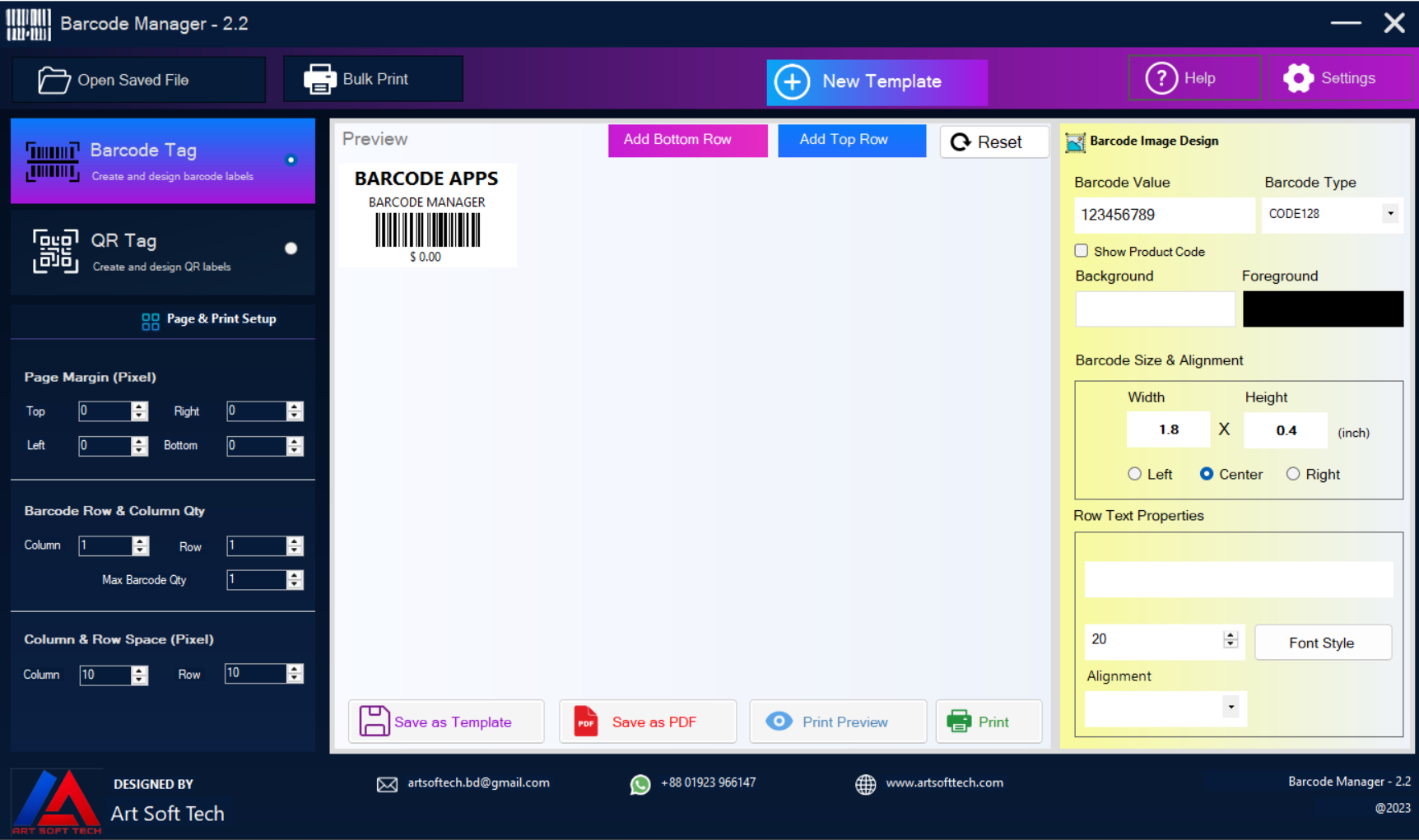Click the WhatsApp phone icon in footer

(640, 785)
